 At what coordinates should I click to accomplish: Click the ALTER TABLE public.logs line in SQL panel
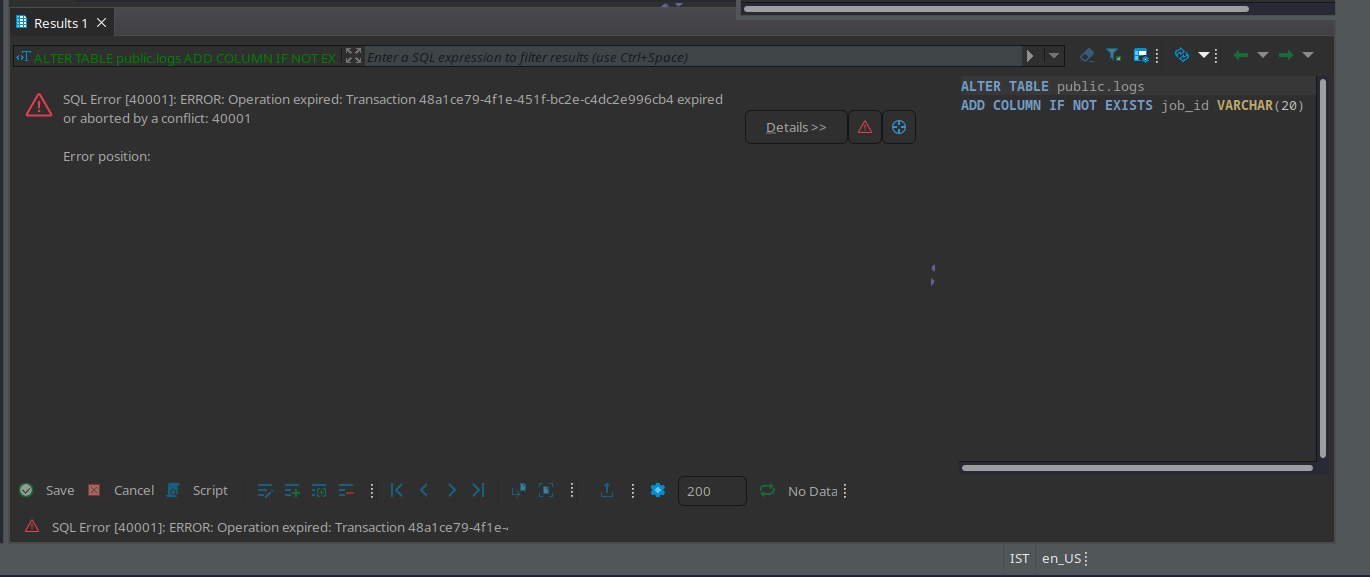1052,86
